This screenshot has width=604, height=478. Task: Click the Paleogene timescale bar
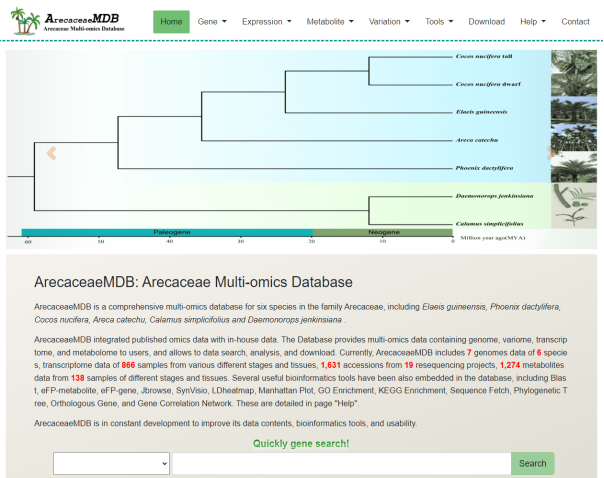pyautogui.click(x=167, y=232)
